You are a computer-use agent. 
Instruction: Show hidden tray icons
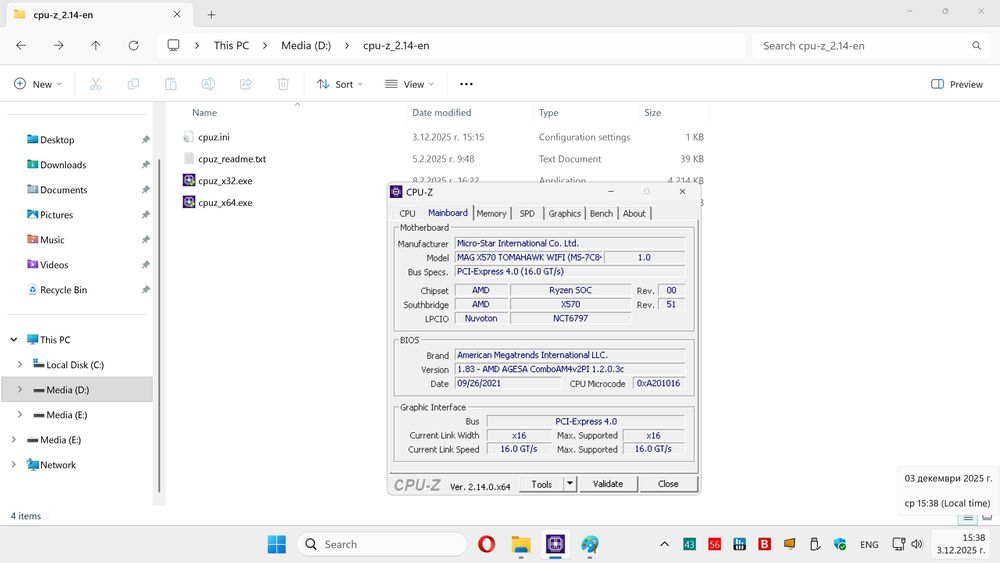click(x=665, y=545)
